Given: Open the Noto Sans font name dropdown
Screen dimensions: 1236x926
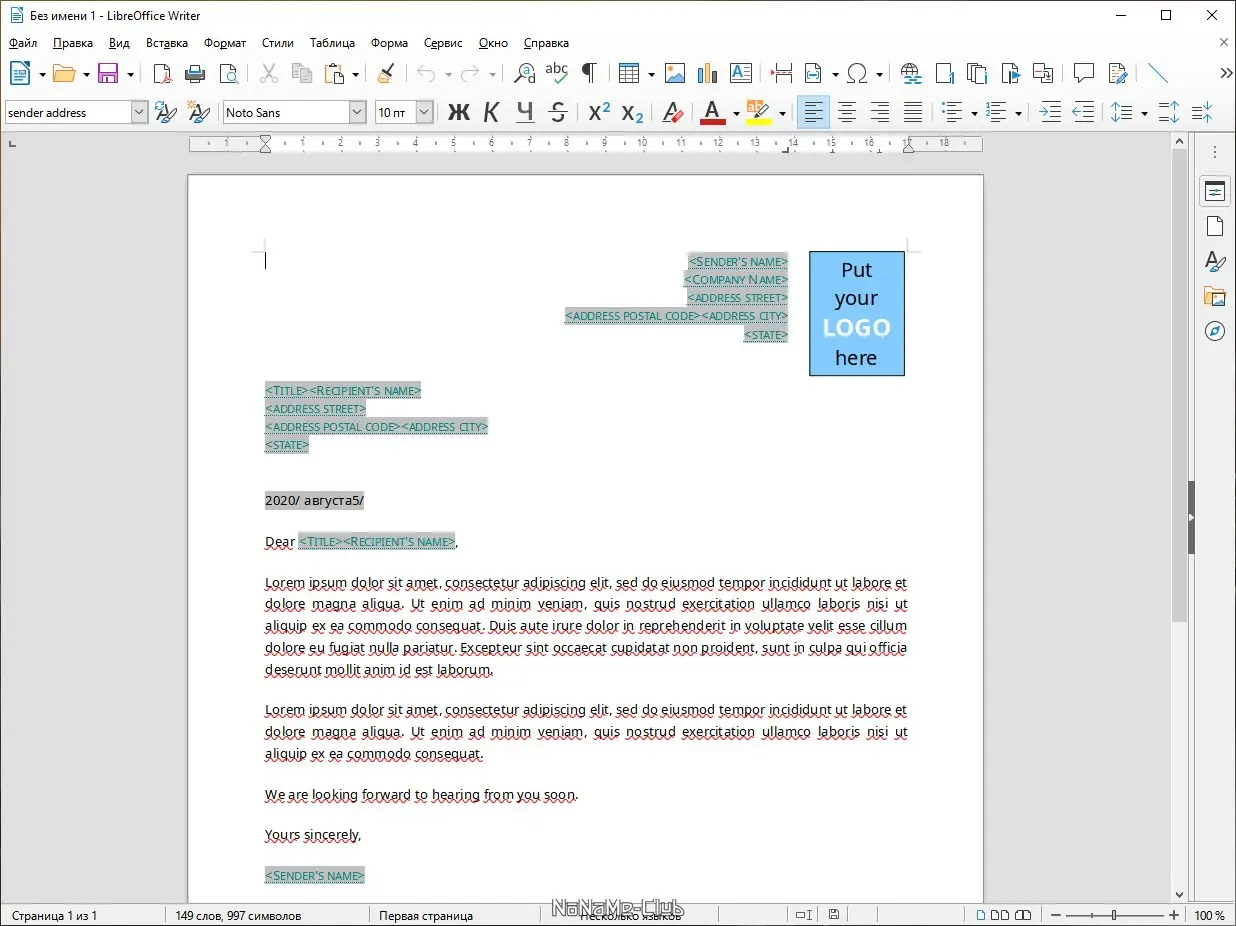Looking at the screenshot, I should click(357, 112).
